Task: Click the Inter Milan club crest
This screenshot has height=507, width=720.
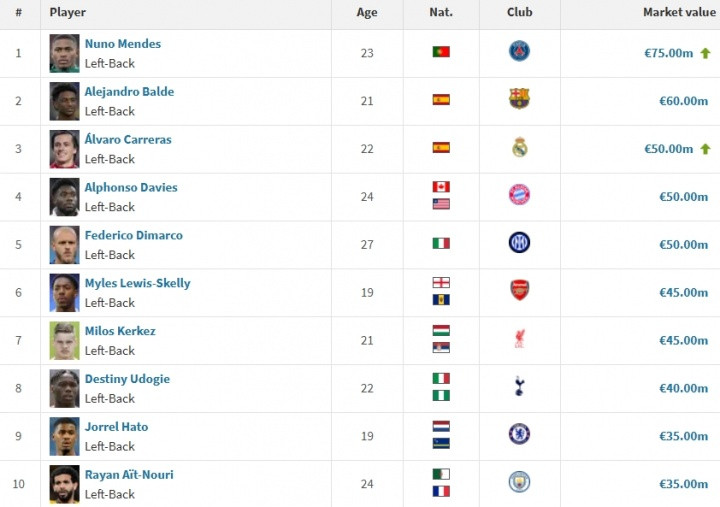Action: coord(519,242)
